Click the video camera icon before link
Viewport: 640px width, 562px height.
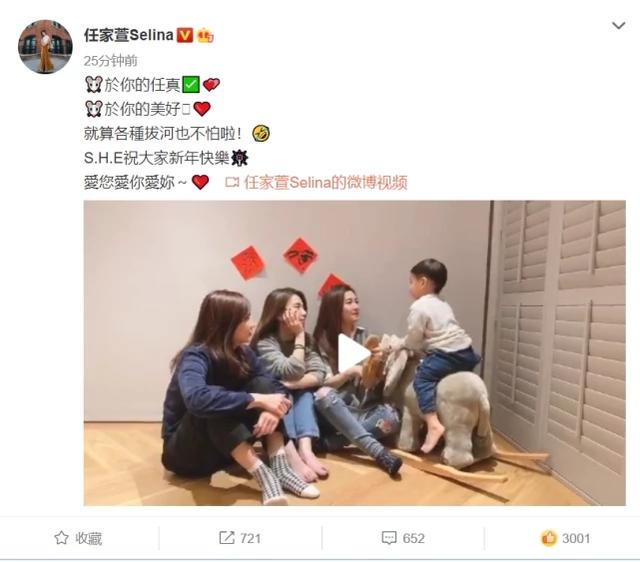point(232,182)
